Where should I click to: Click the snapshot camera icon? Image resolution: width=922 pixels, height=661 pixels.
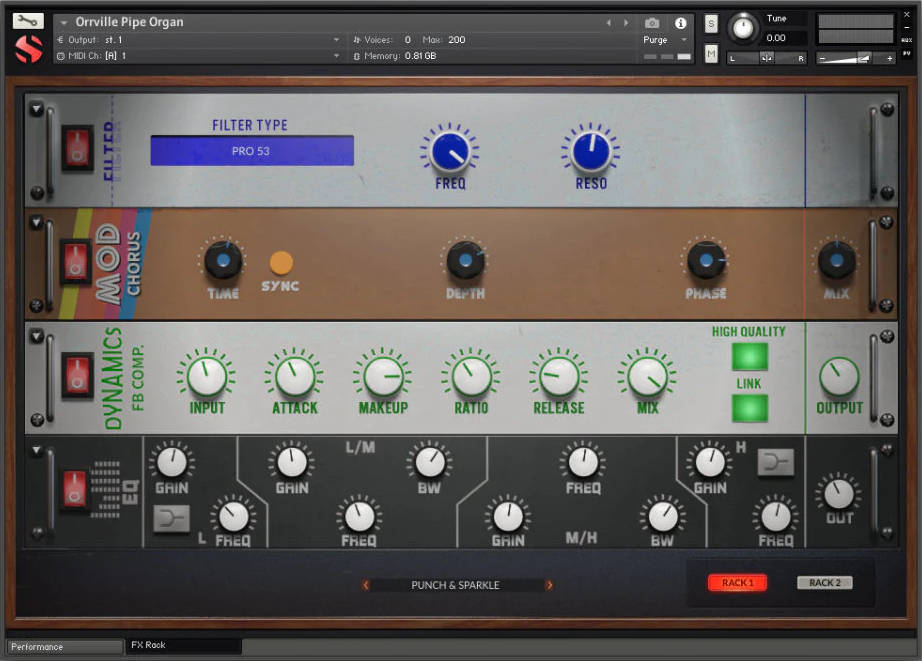pyautogui.click(x=653, y=25)
